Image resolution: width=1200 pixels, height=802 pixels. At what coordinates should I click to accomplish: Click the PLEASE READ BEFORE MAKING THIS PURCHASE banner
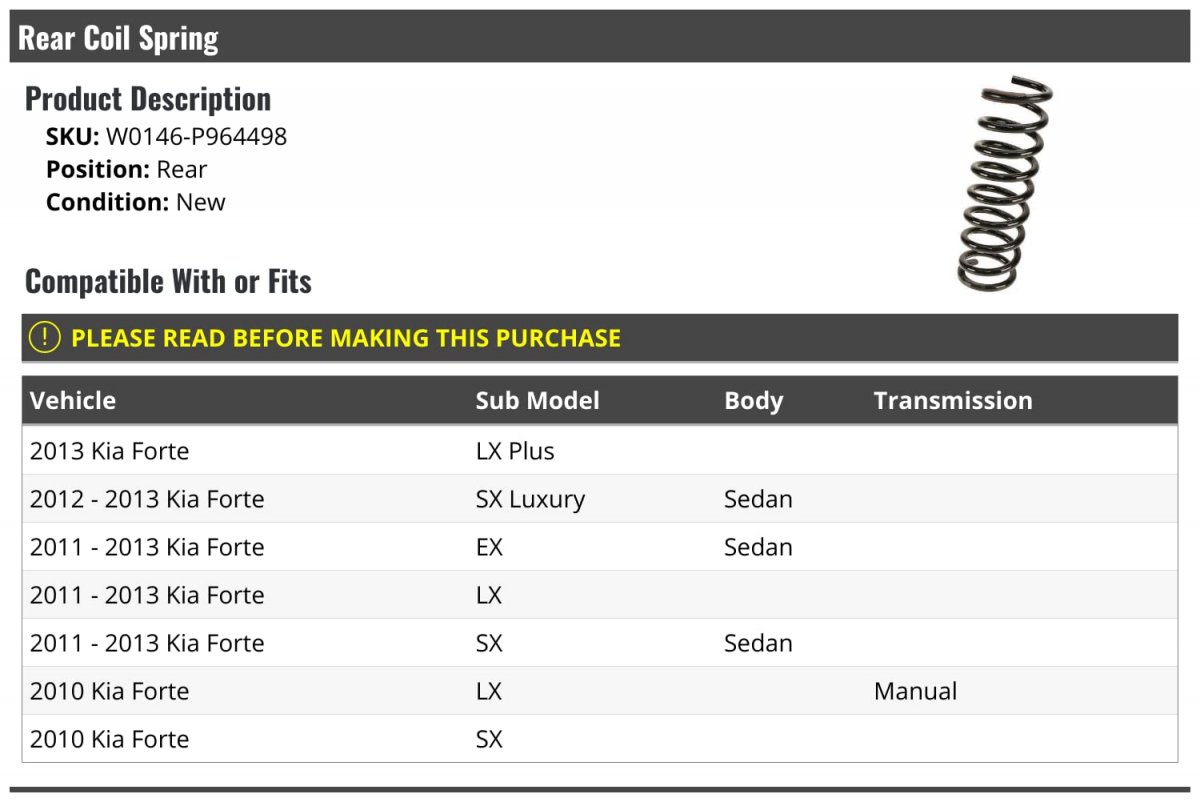[x=600, y=338]
